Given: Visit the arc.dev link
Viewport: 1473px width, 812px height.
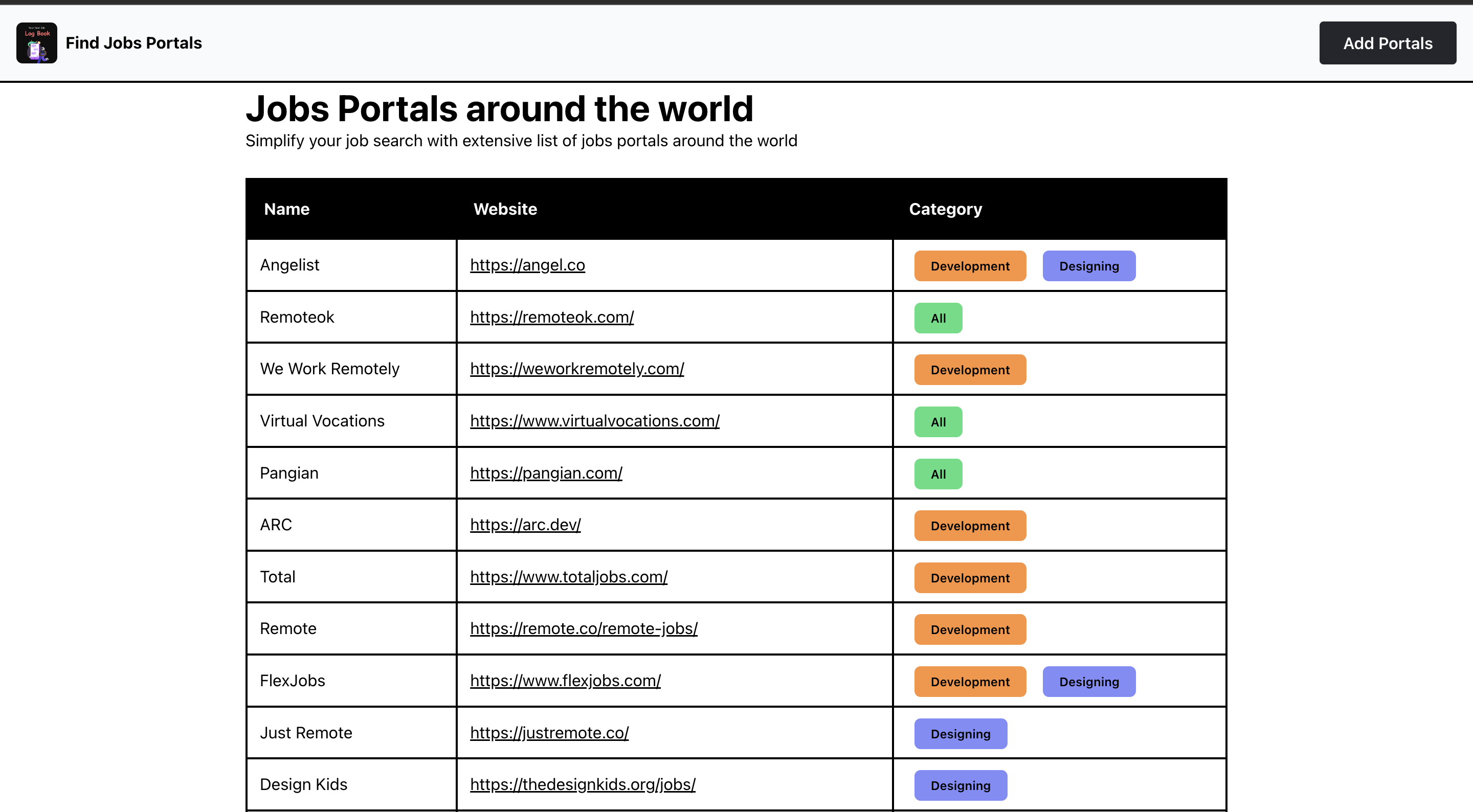Looking at the screenshot, I should pyautogui.click(x=525, y=524).
